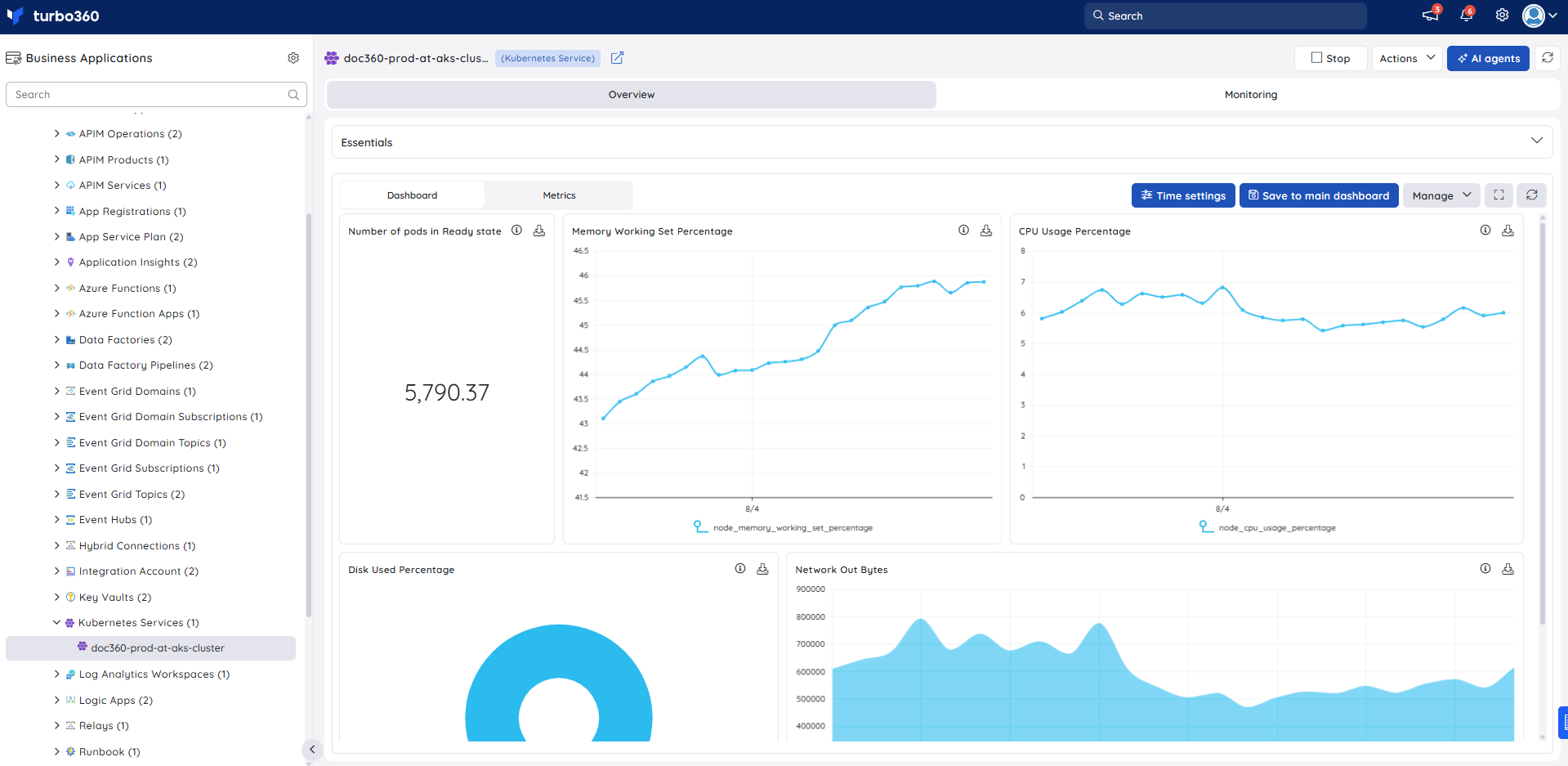Show info for Number of pods widget
This screenshot has height=766, width=1568.
click(x=516, y=231)
